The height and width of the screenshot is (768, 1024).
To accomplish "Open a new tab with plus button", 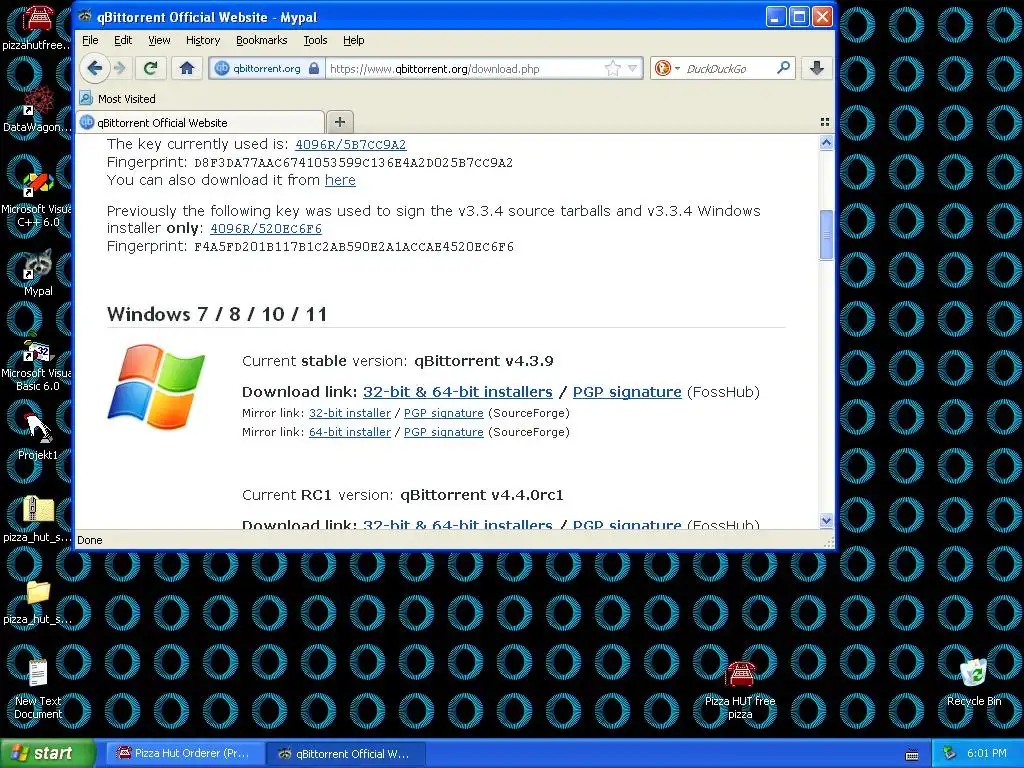I will pyautogui.click(x=340, y=122).
